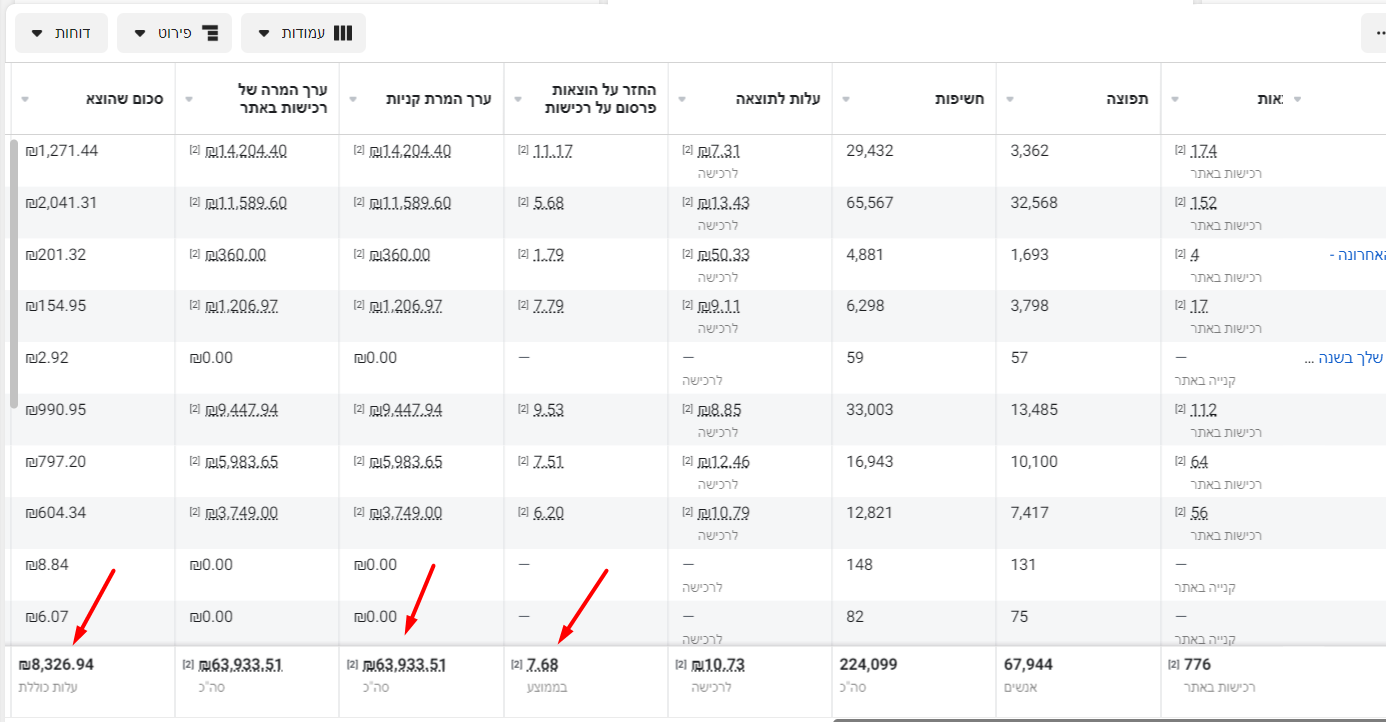
Task: Click amount spent ₪1,271.44
Action: [x=62, y=150]
